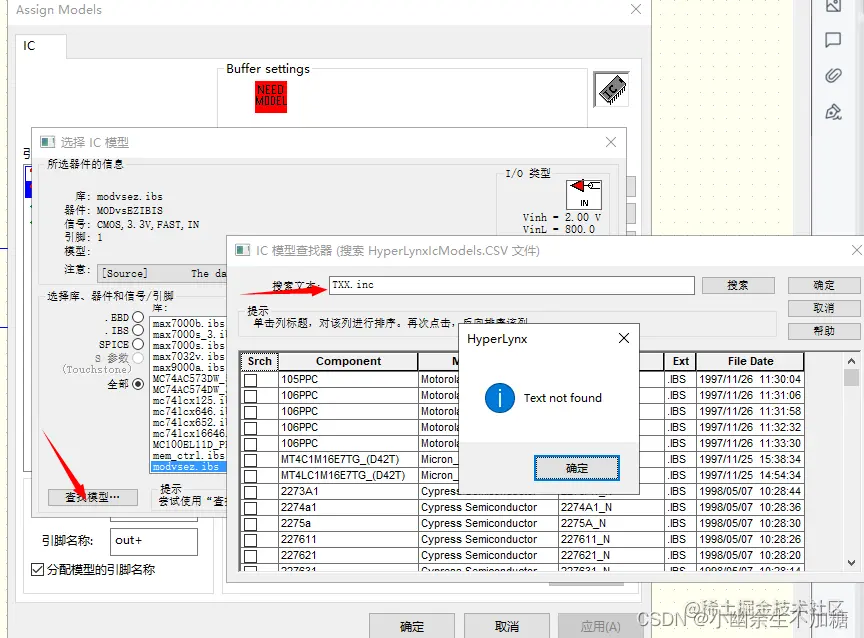Screen dimensions: 864x638
Task: Click the 查找模型 button
Action: [x=92, y=497]
